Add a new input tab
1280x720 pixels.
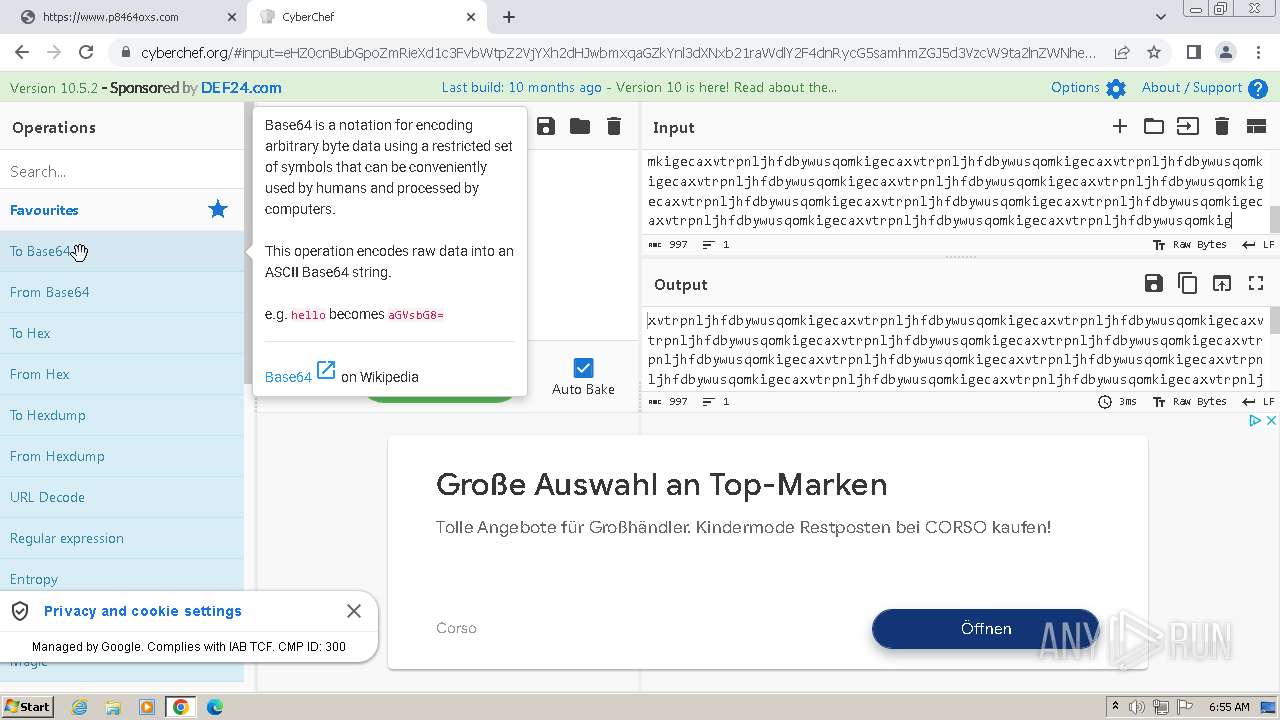coord(1120,126)
